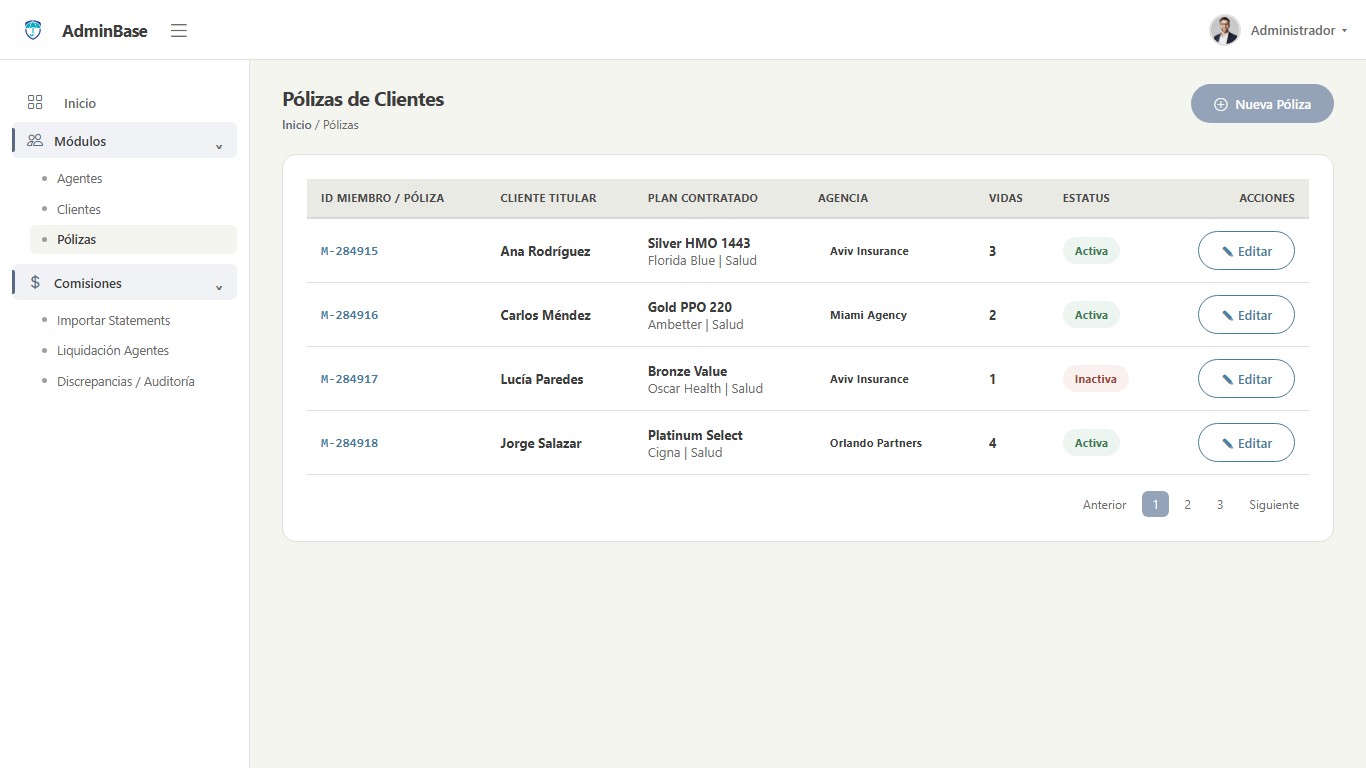Click the Activa badge for Jorge Salazar
Image resolution: width=1366 pixels, height=768 pixels.
1091,443
